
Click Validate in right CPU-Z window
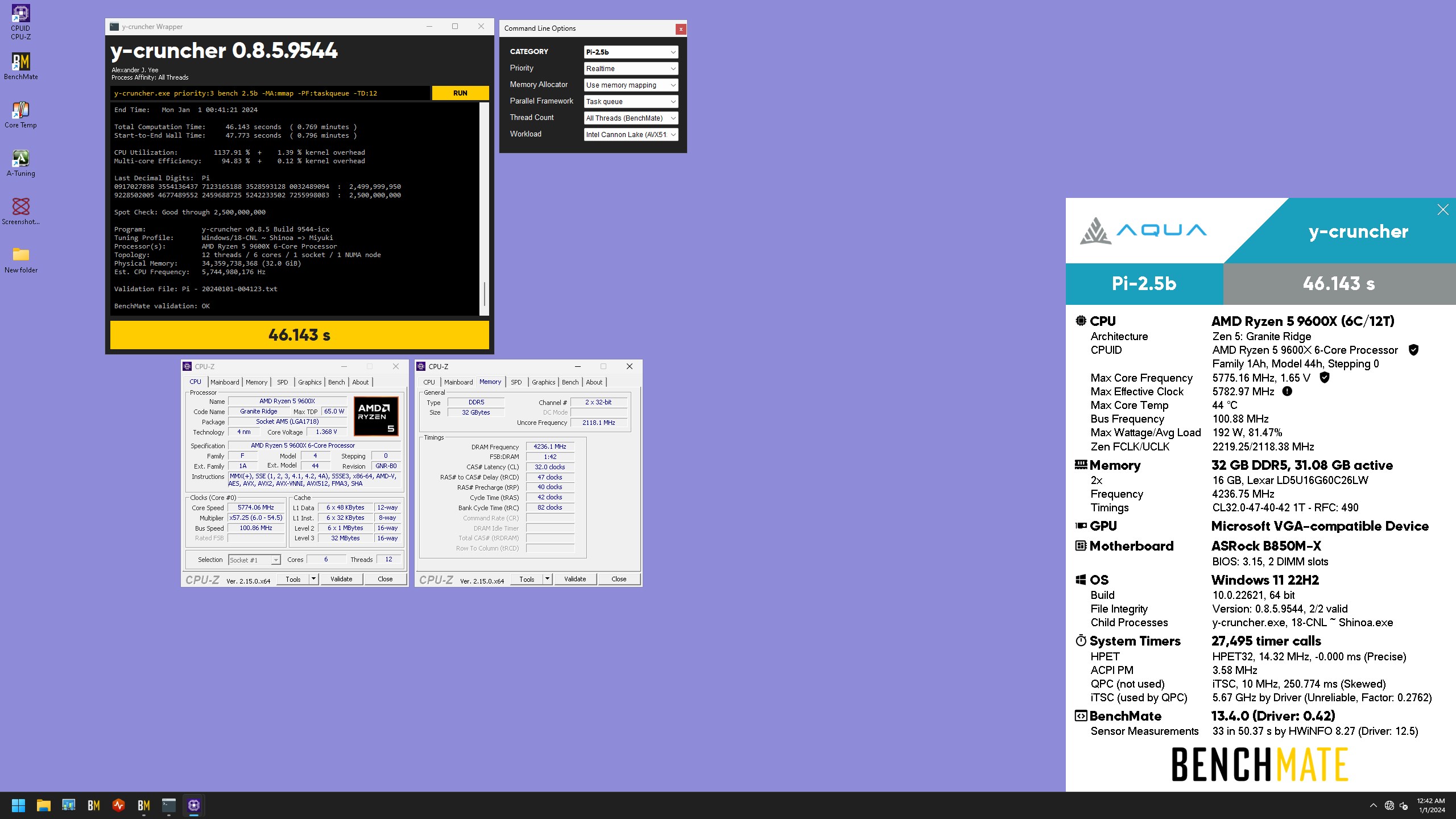pyautogui.click(x=575, y=579)
